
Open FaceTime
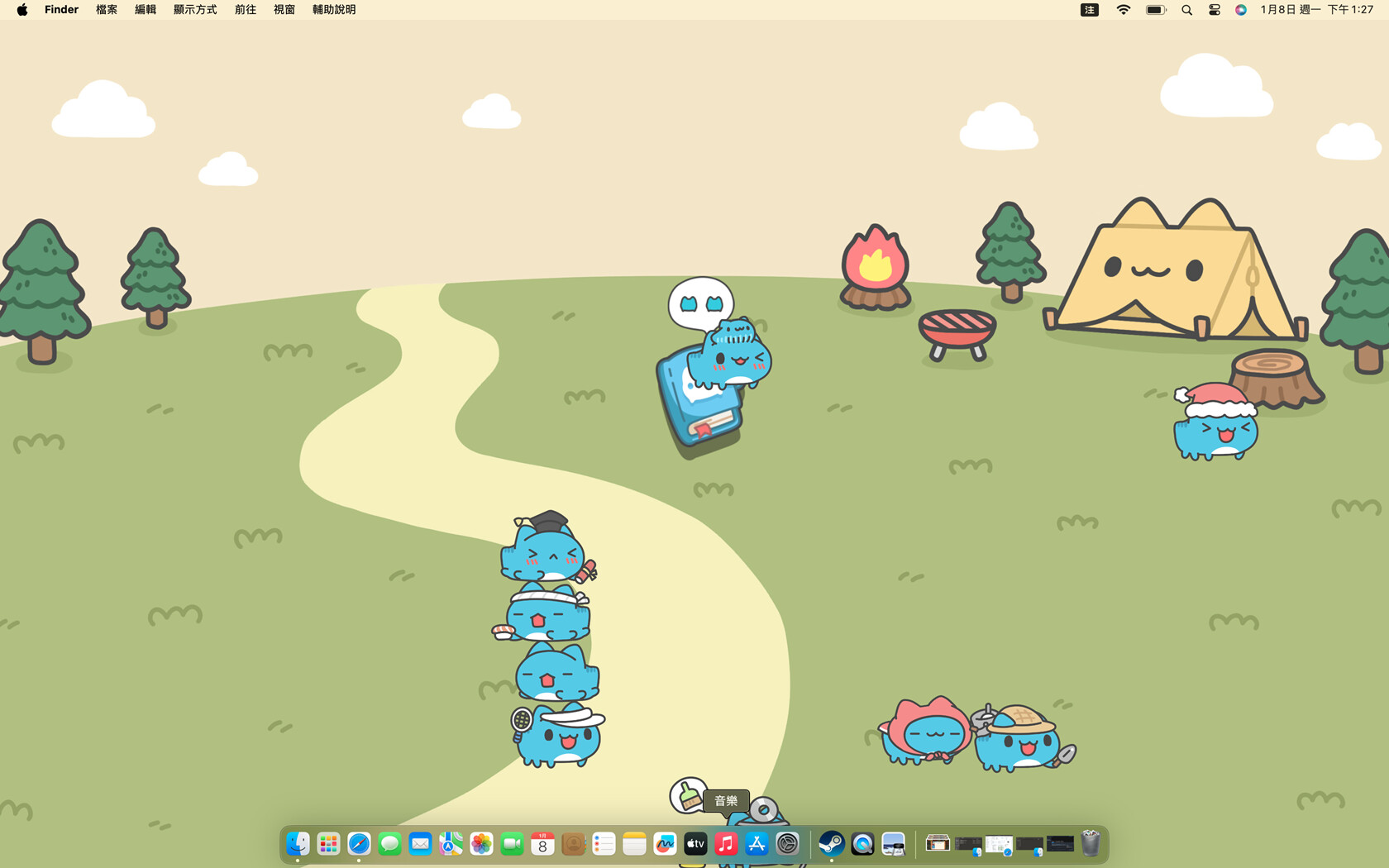pos(512,844)
